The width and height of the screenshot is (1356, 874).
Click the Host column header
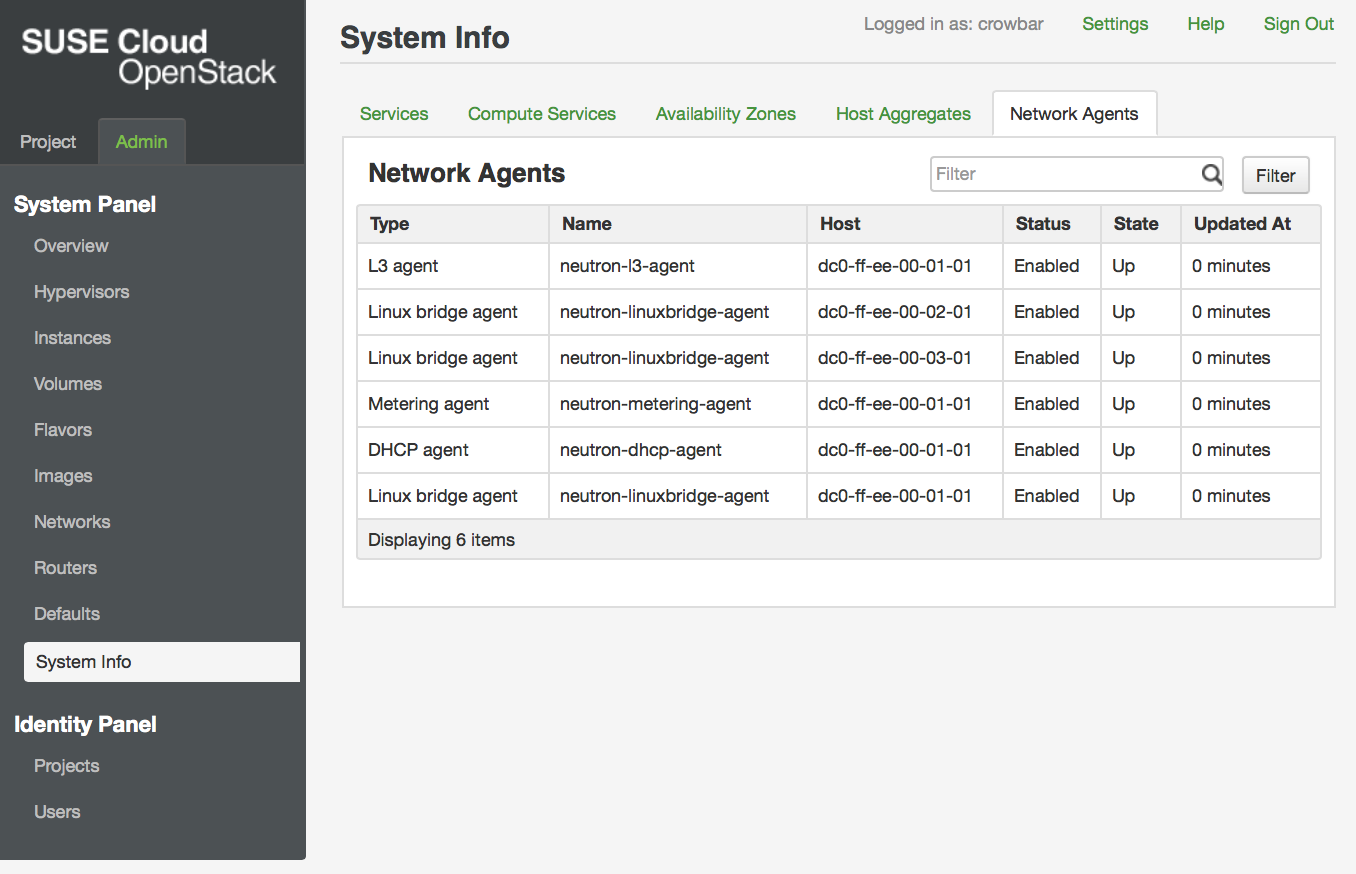coord(905,224)
